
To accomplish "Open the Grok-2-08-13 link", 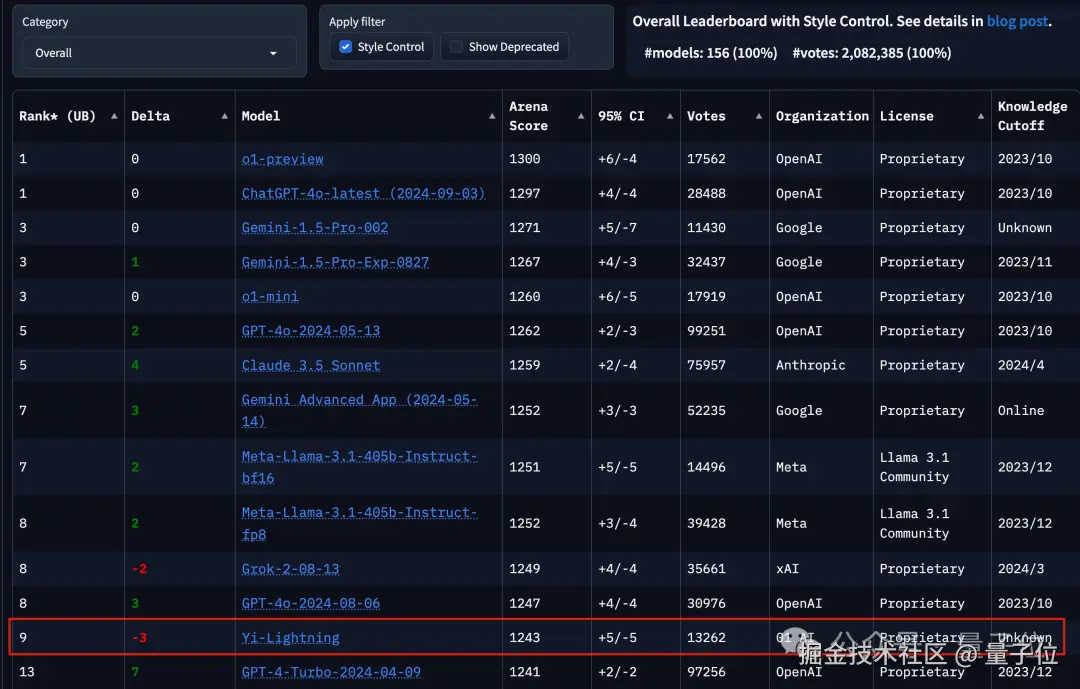I will (290, 569).
